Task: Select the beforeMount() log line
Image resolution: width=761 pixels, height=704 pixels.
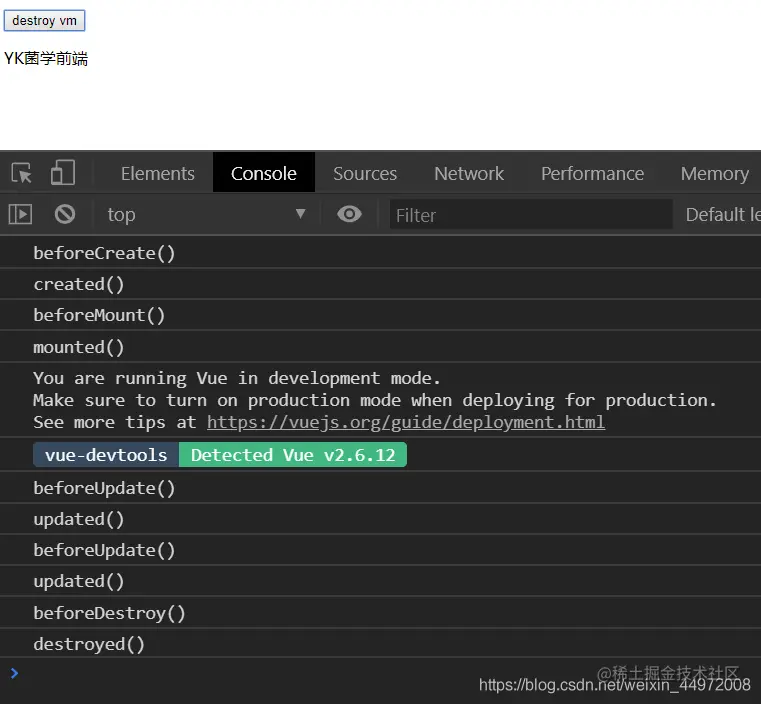Action: [380, 315]
